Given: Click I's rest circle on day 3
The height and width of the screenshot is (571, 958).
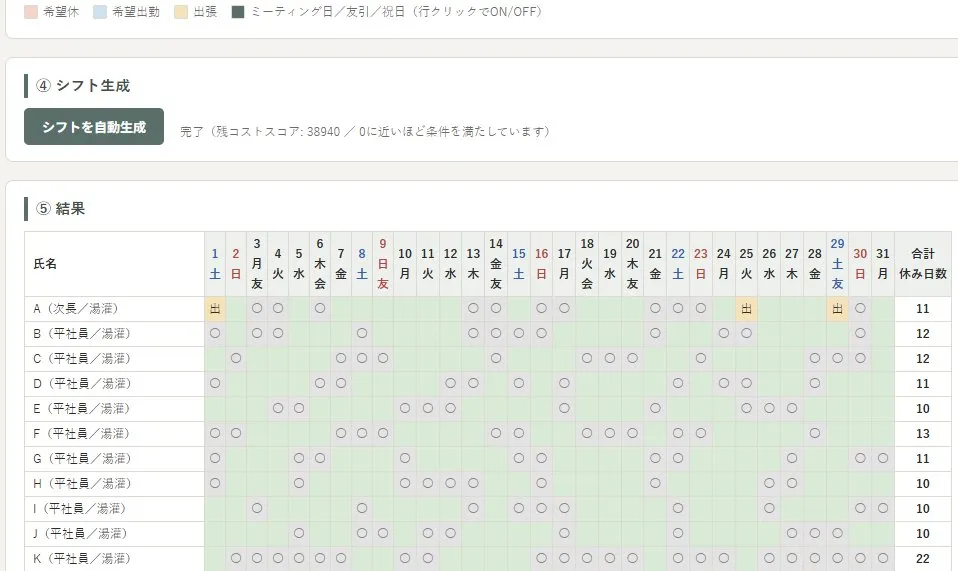Looking at the screenshot, I should 257,508.
